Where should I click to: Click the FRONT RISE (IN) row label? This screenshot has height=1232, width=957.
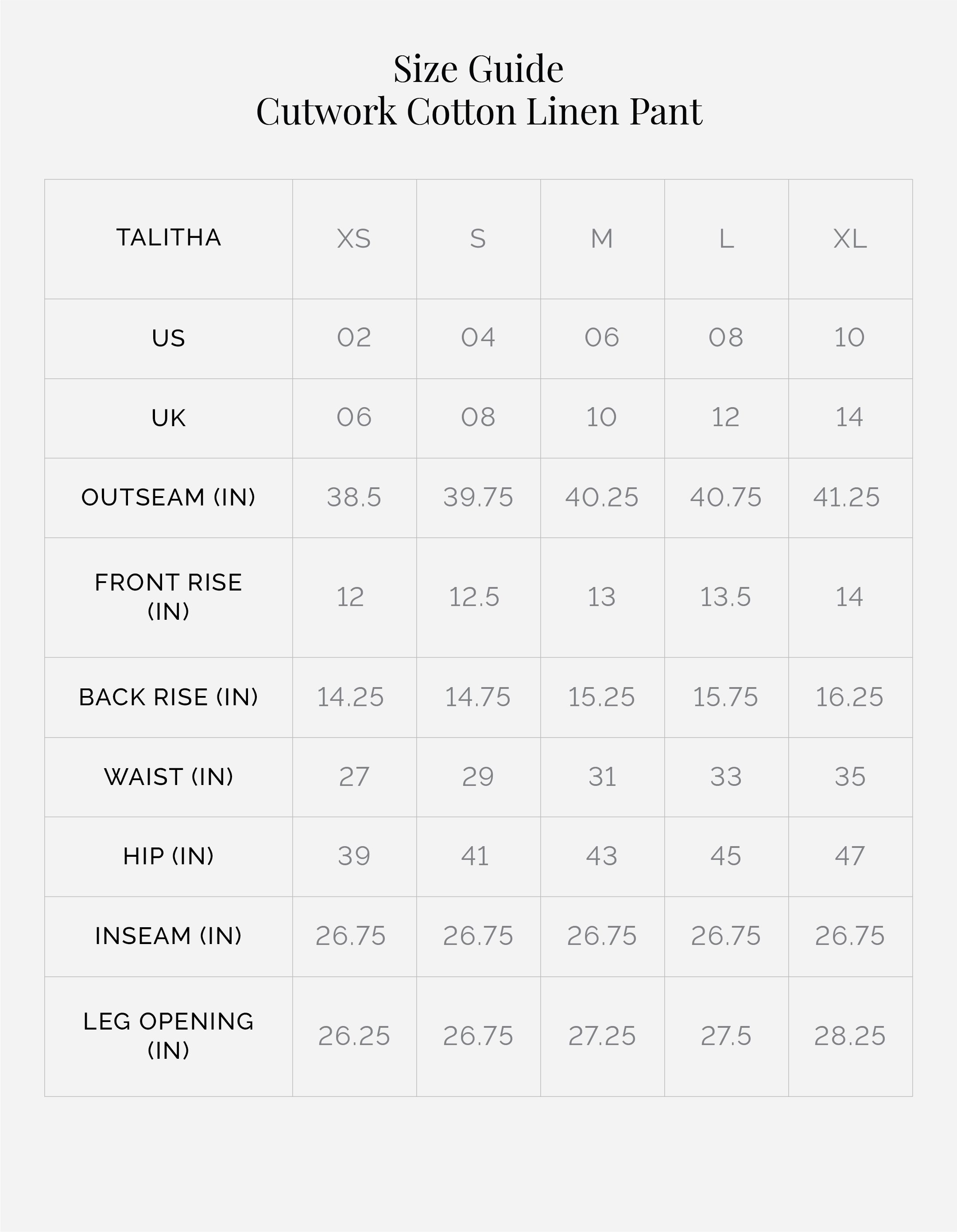click(169, 596)
